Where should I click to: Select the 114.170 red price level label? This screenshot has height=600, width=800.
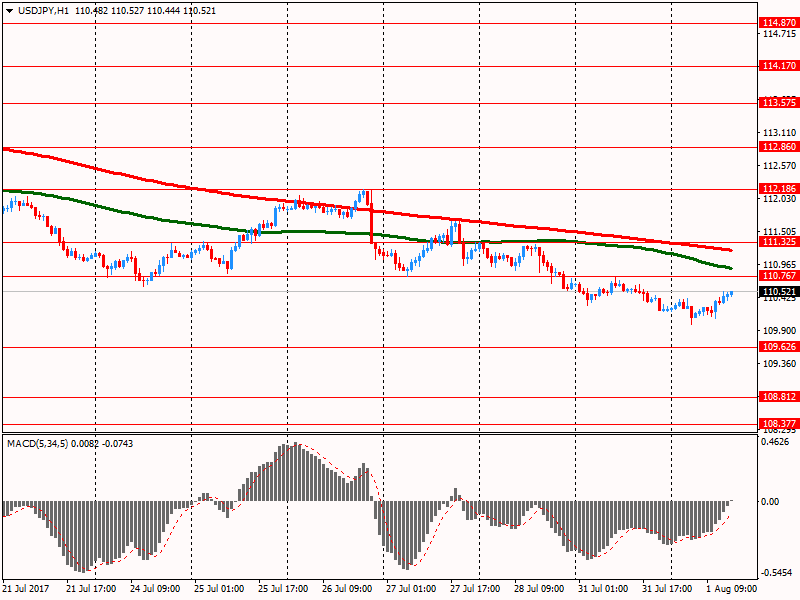pyautogui.click(x=779, y=66)
